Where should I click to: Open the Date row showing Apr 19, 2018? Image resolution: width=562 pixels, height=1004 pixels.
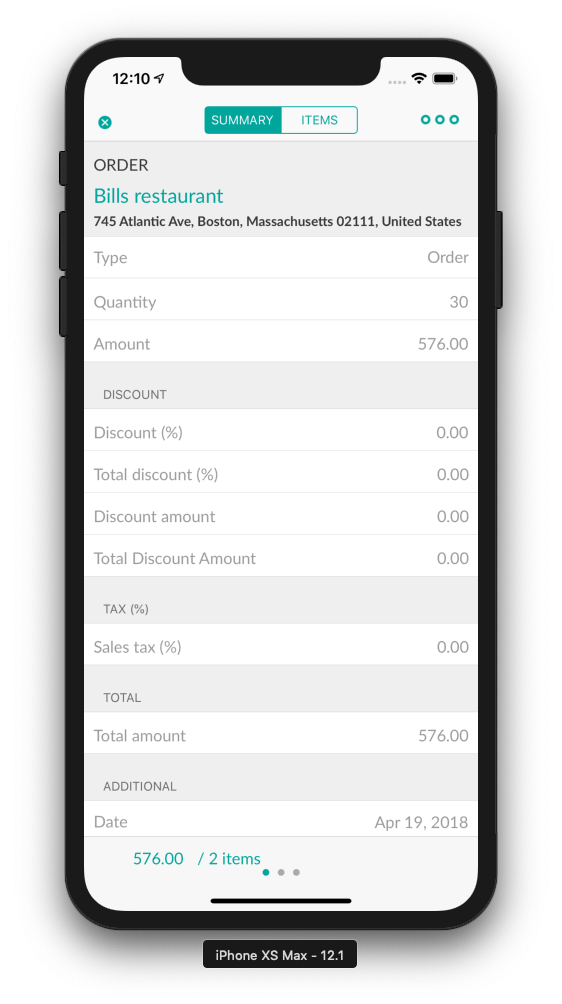tap(281, 821)
